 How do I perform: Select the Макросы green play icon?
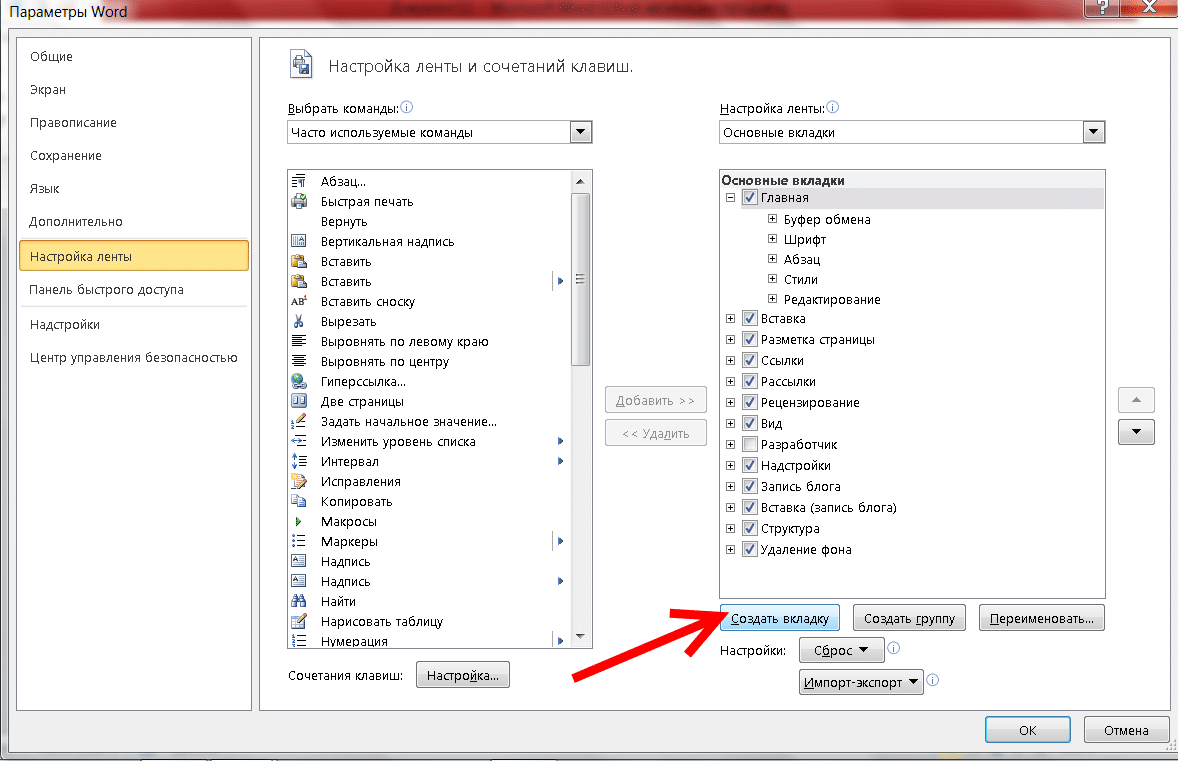click(298, 521)
